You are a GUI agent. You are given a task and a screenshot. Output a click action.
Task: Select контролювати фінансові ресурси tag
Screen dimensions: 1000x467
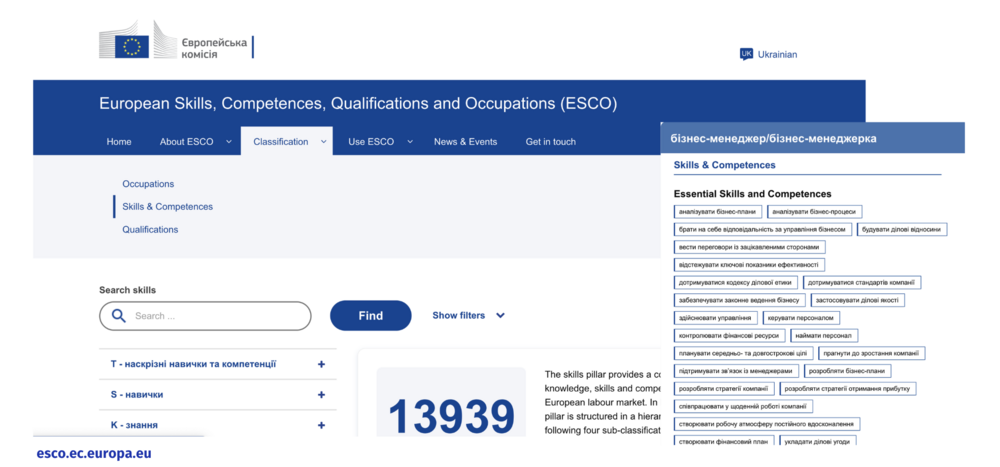[x=730, y=336]
